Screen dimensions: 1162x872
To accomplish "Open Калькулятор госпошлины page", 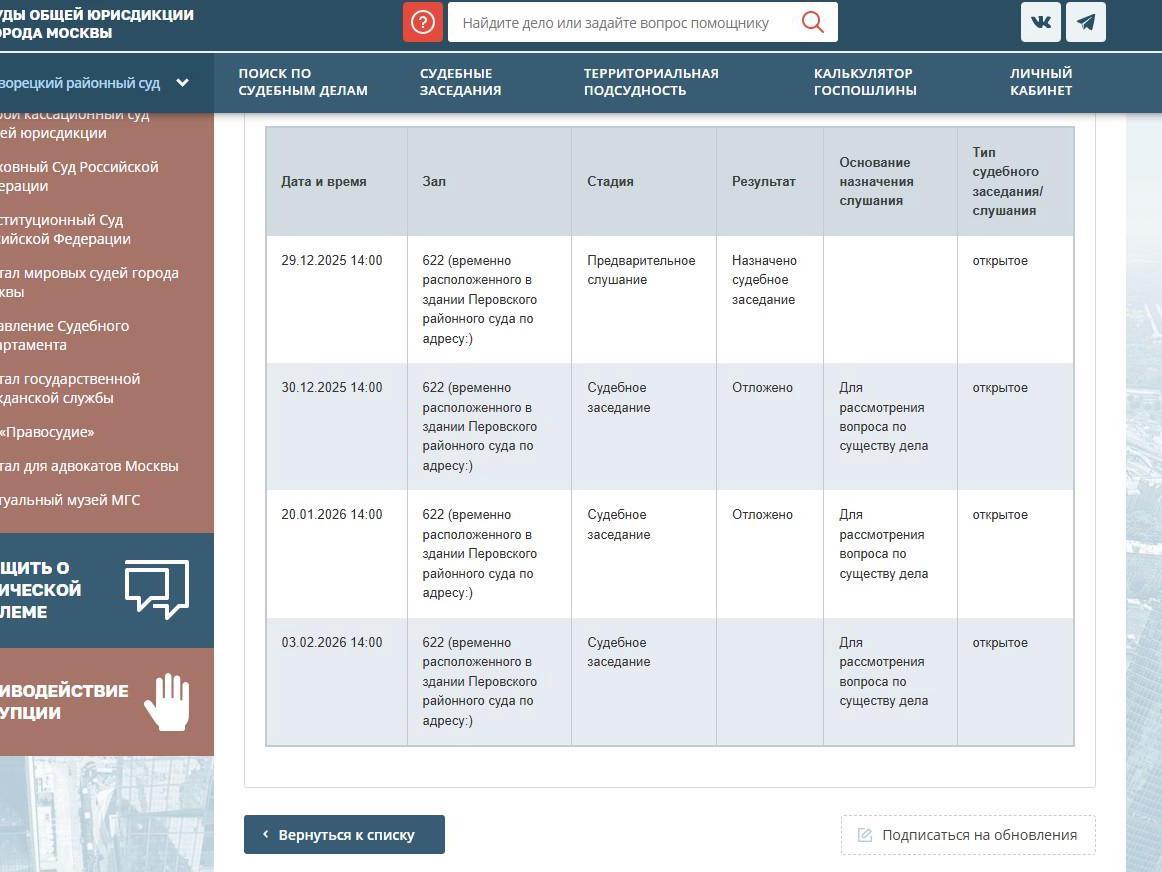I will 865,82.
